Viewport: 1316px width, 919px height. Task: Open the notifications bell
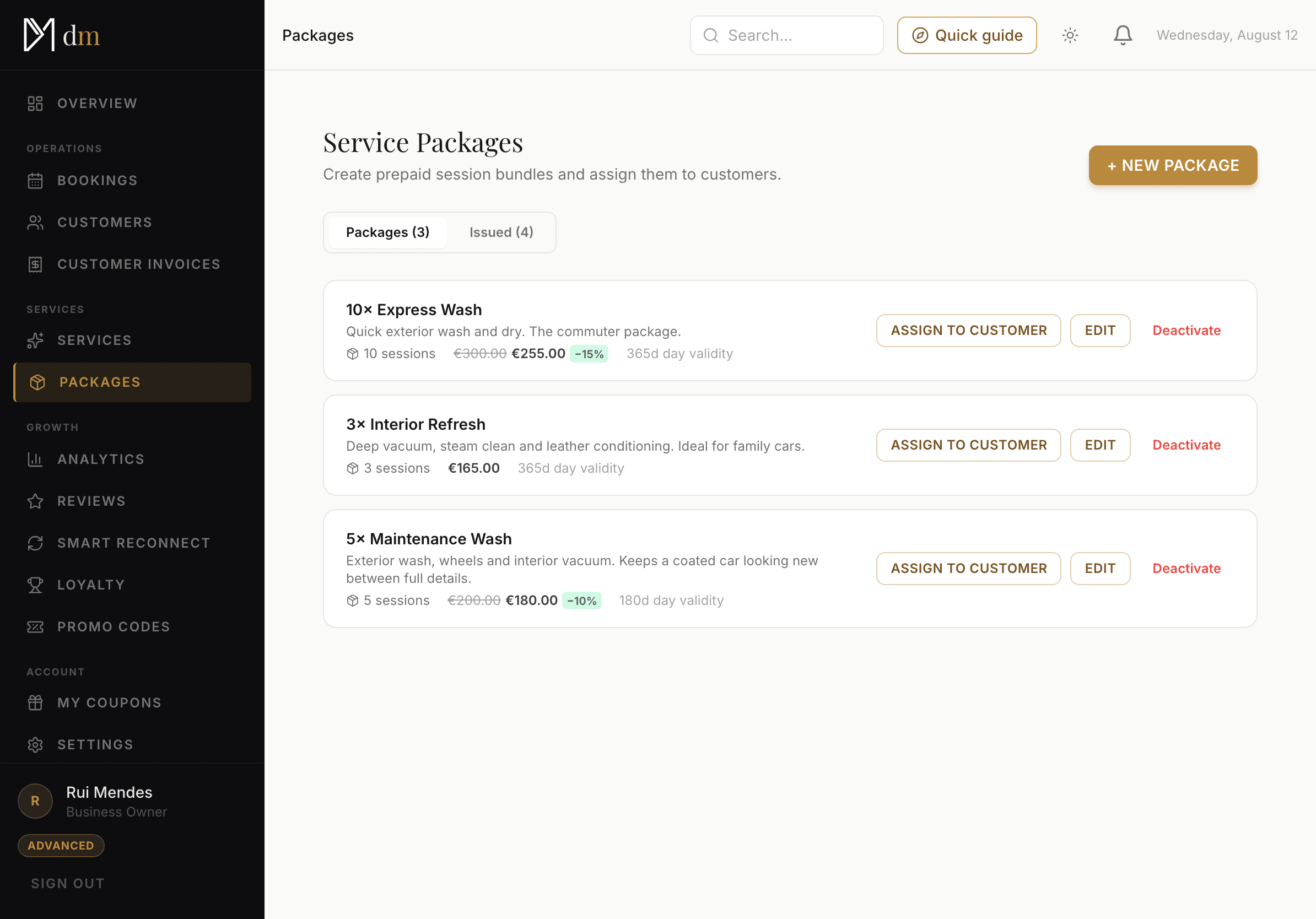[1122, 35]
